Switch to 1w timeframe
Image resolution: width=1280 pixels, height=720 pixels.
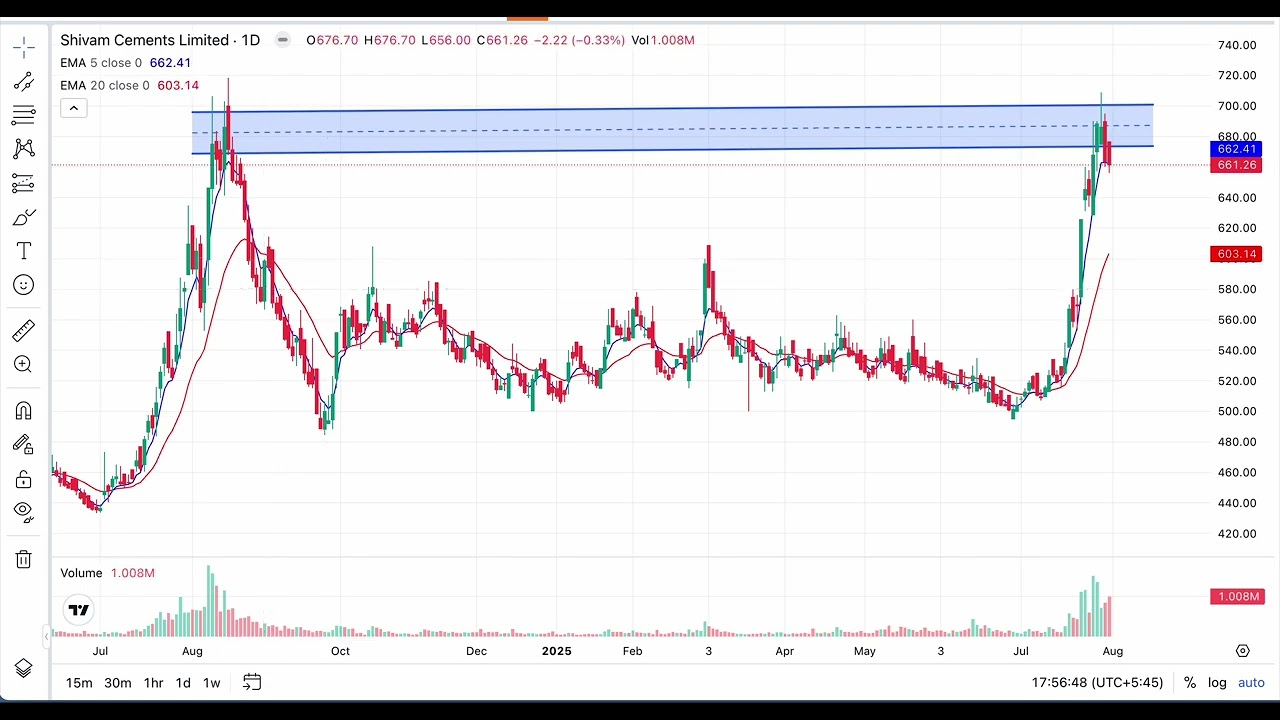(x=212, y=682)
